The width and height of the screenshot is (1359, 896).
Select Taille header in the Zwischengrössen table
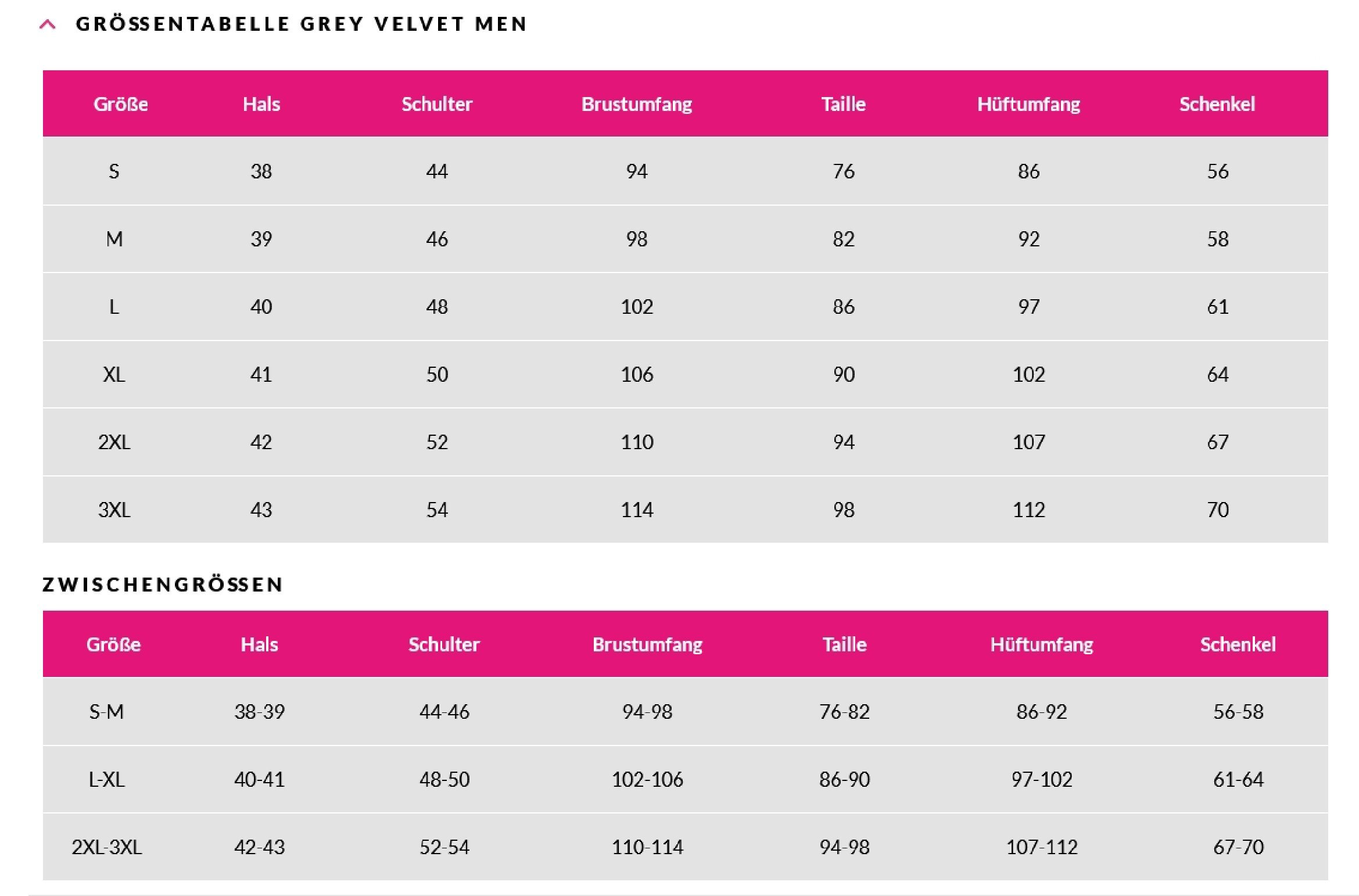coord(844,644)
